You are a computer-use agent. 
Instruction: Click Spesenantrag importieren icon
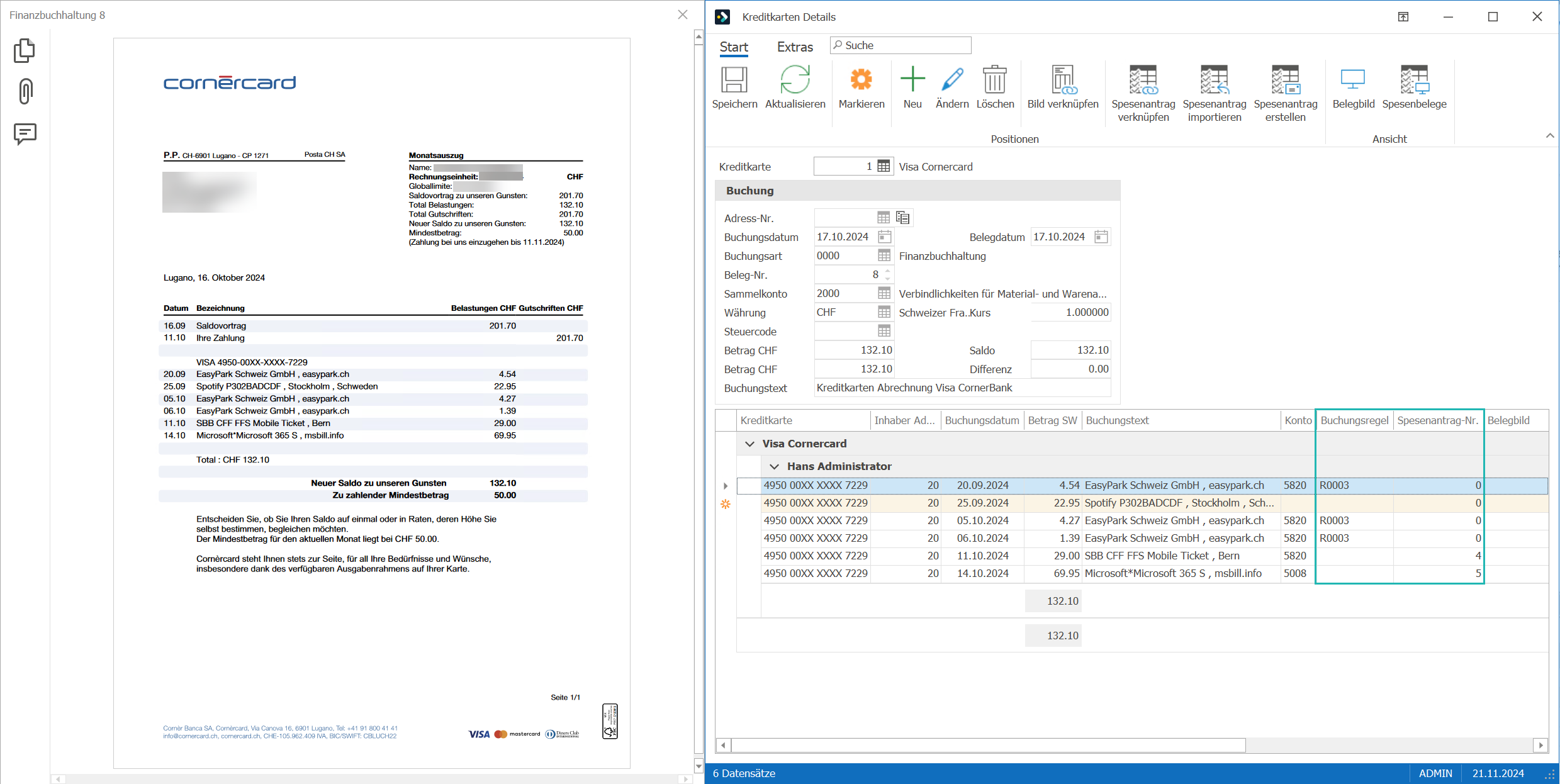pos(1214,80)
